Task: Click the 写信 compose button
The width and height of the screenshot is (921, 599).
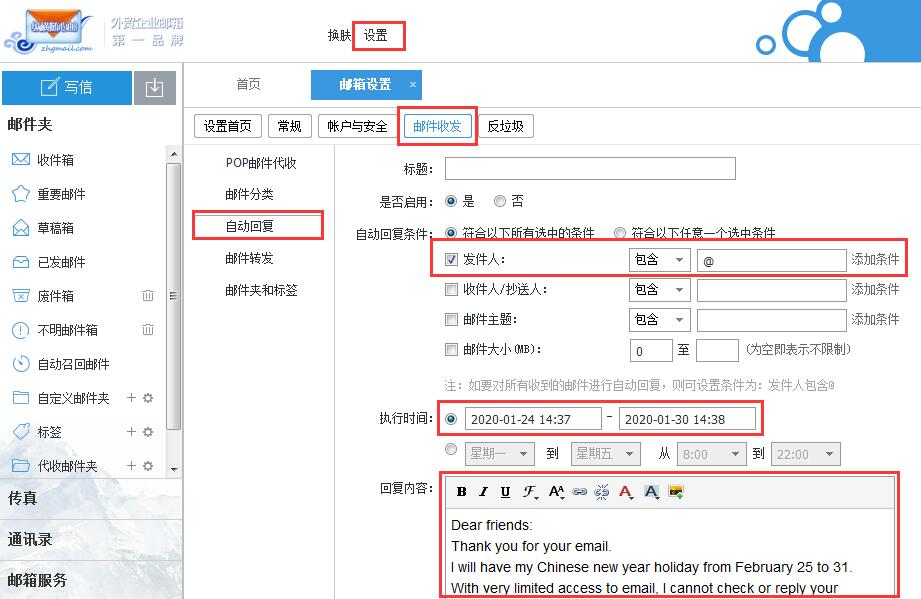Action: [x=67, y=88]
